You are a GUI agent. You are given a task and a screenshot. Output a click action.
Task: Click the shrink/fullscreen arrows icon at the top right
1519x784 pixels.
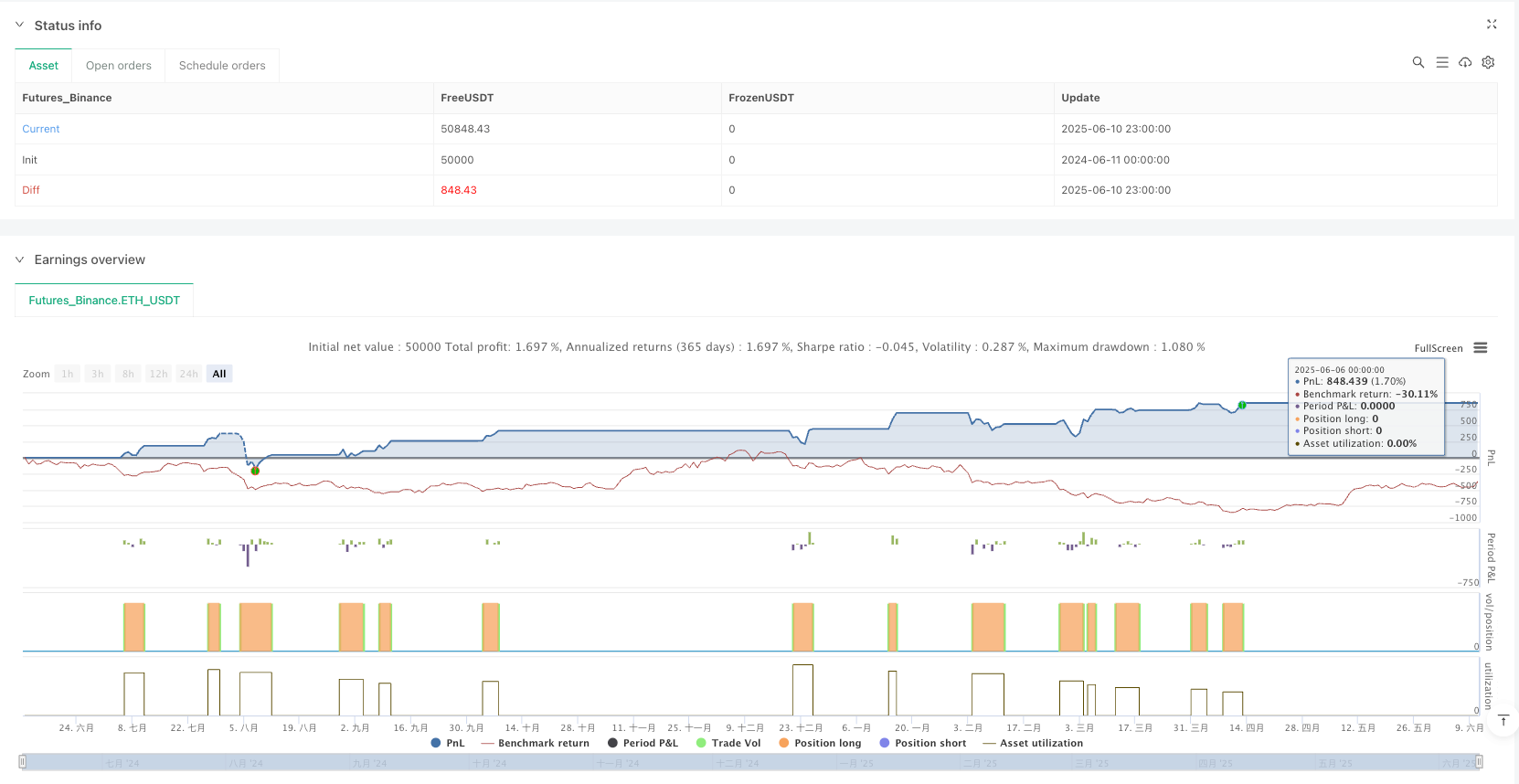tap(1492, 25)
